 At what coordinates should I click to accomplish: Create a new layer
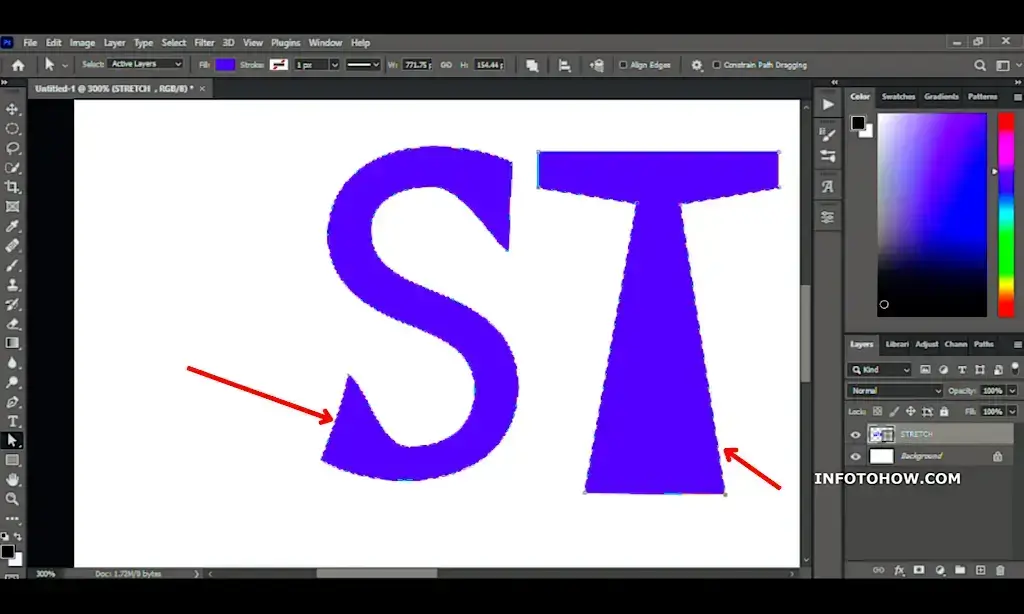point(980,570)
